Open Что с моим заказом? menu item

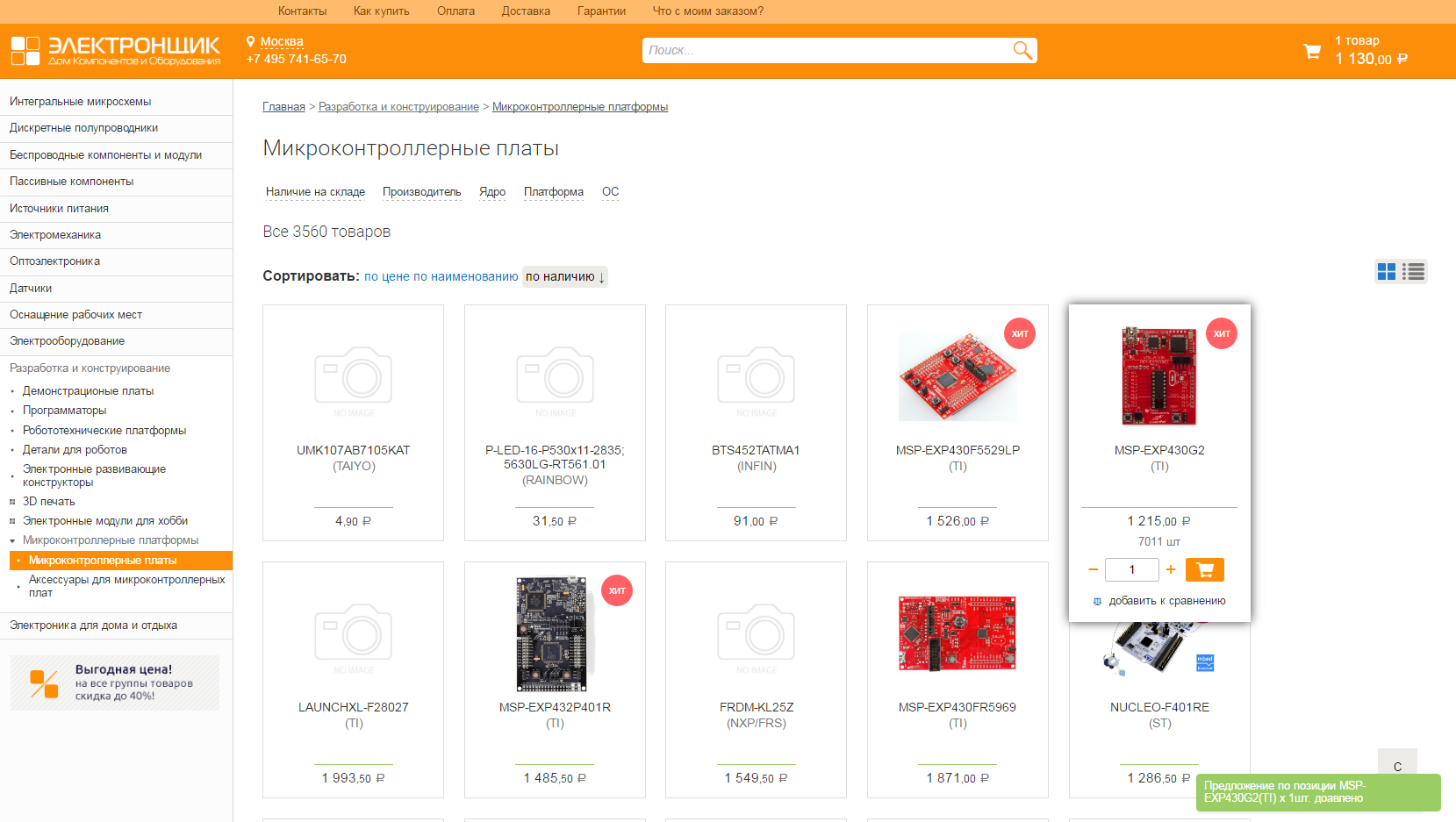[x=708, y=11]
